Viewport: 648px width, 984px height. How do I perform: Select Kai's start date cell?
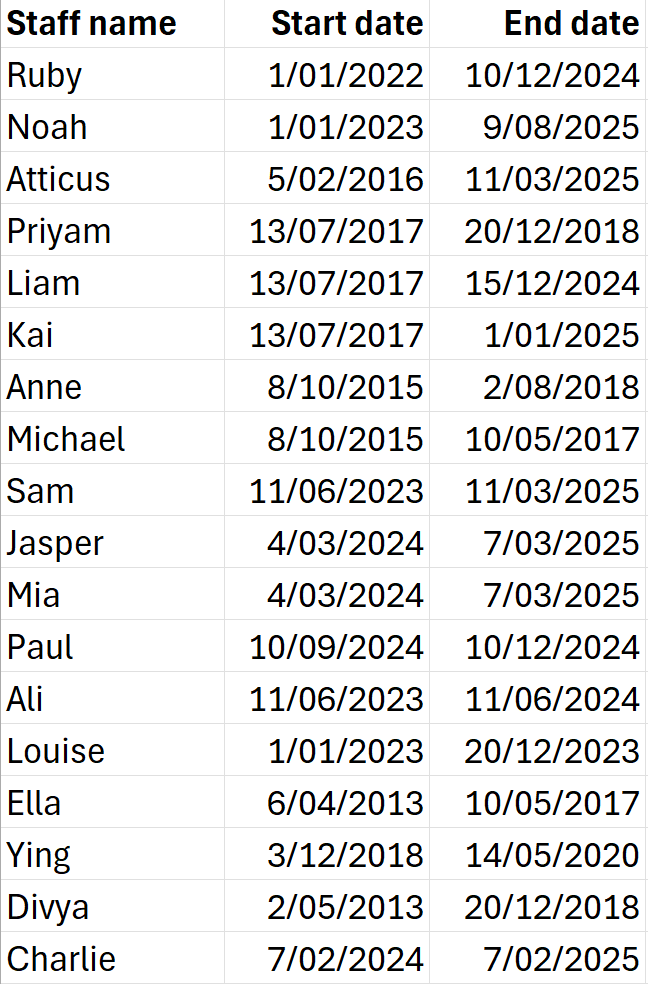(x=336, y=335)
